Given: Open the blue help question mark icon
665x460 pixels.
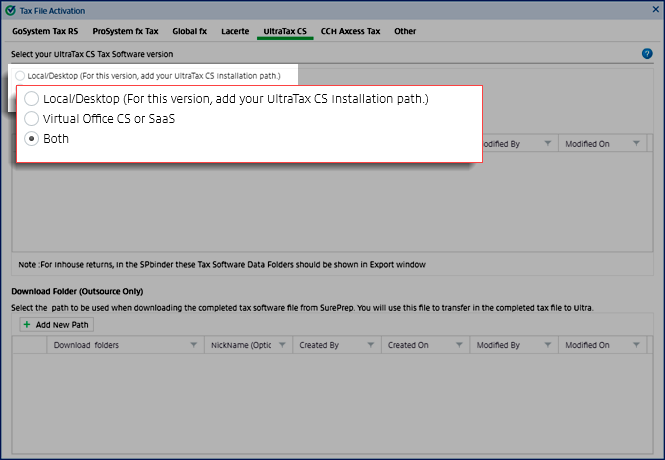Looking at the screenshot, I should click(x=647, y=53).
